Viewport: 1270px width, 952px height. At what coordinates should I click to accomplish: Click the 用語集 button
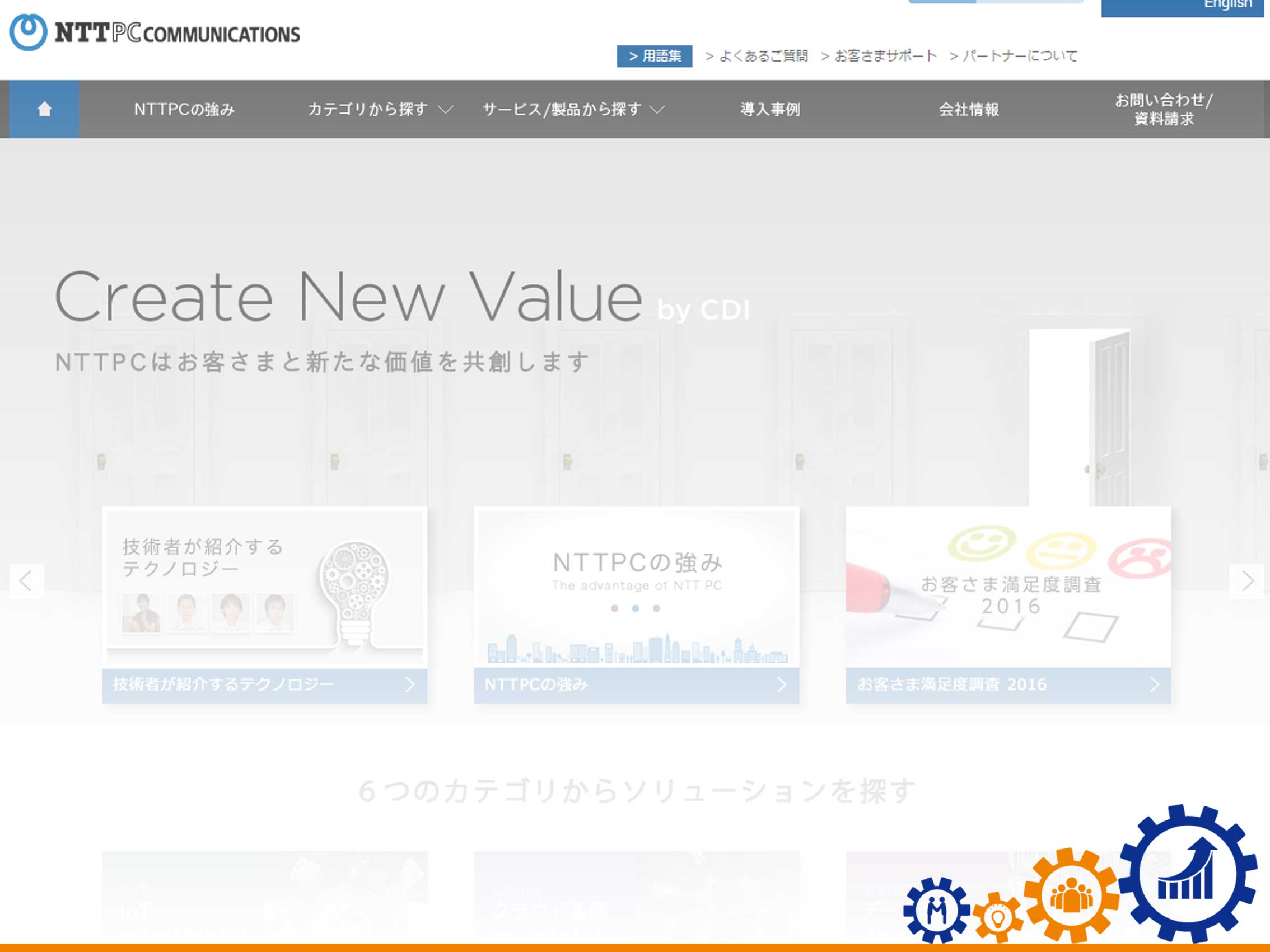pos(655,56)
